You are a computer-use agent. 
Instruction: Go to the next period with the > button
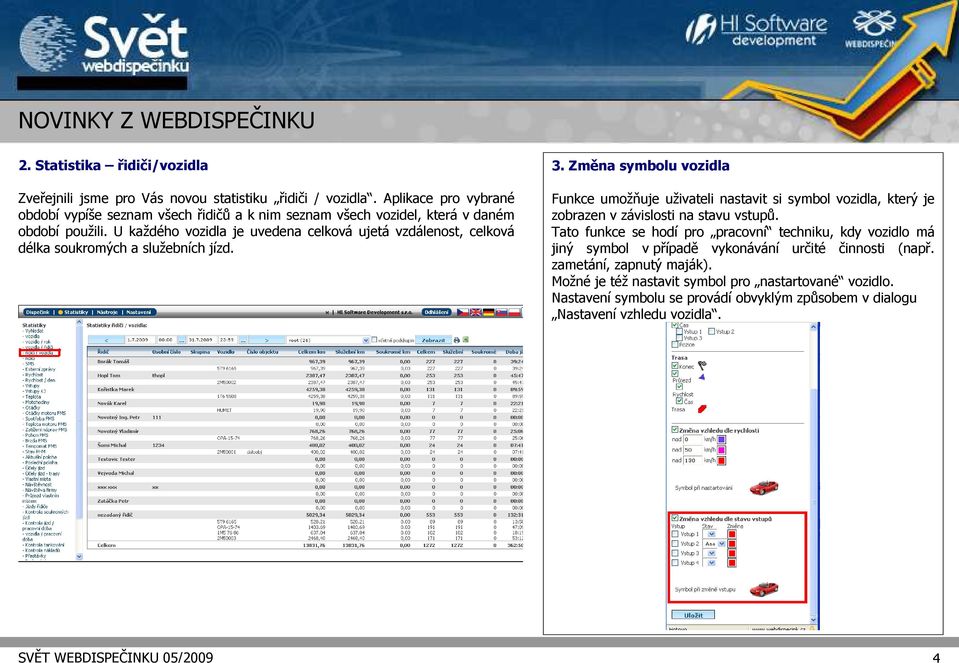(267, 340)
